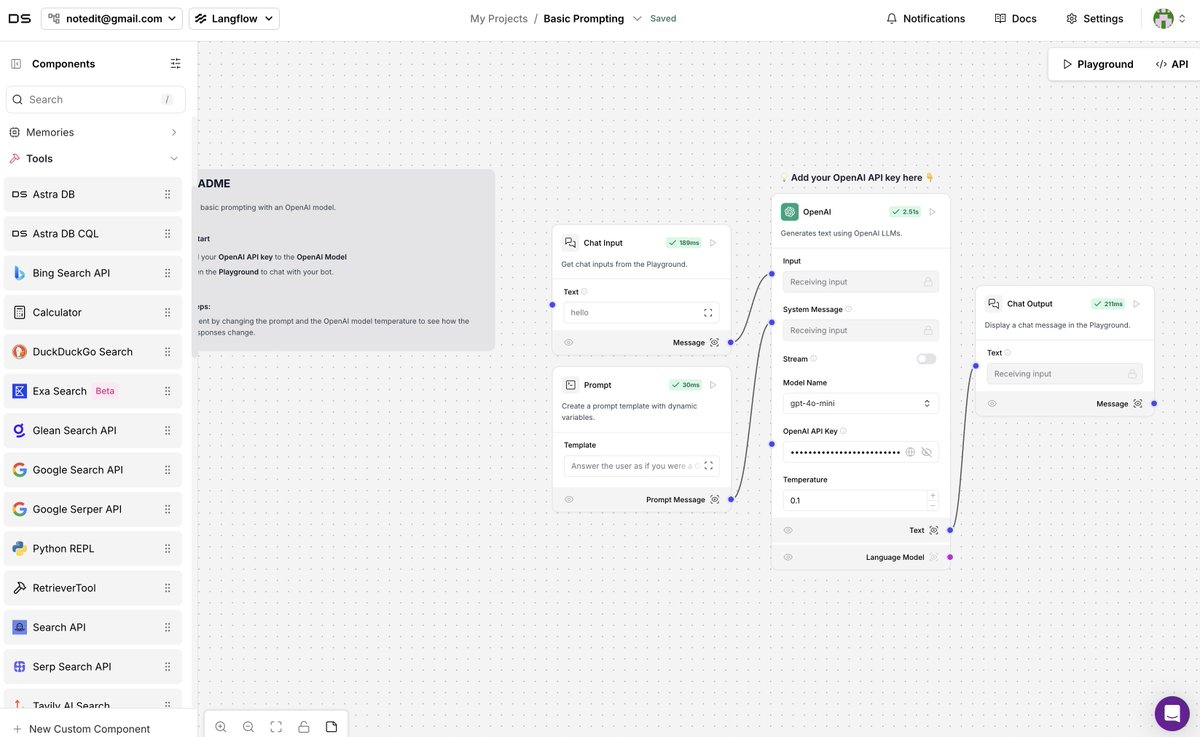The image size is (1200, 737).
Task: Add a sticky note to canvas
Action: [331, 727]
